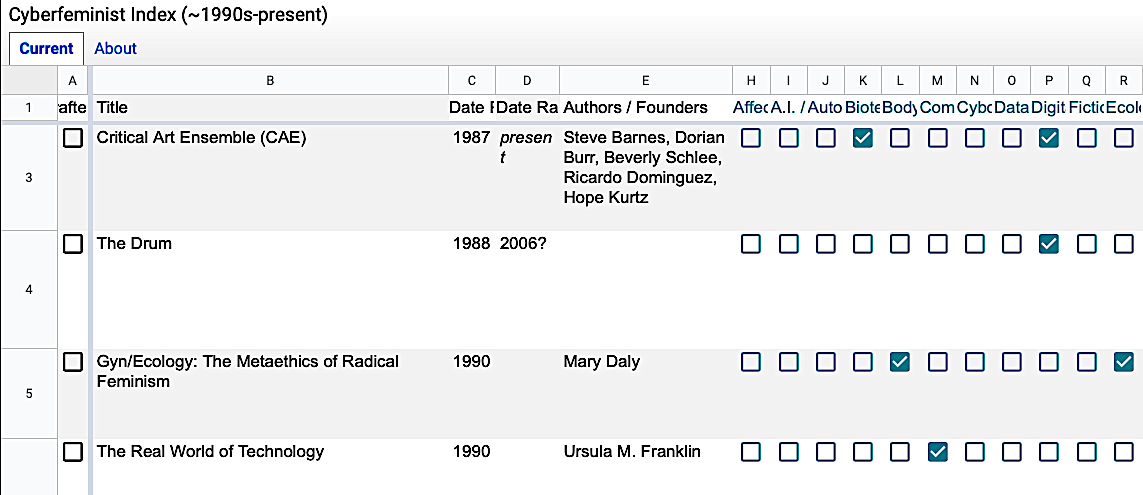Screen dimensions: 1143x495
Task: Uncheck column P checkbox in The Drum row
Action: pyautogui.click(x=1049, y=244)
